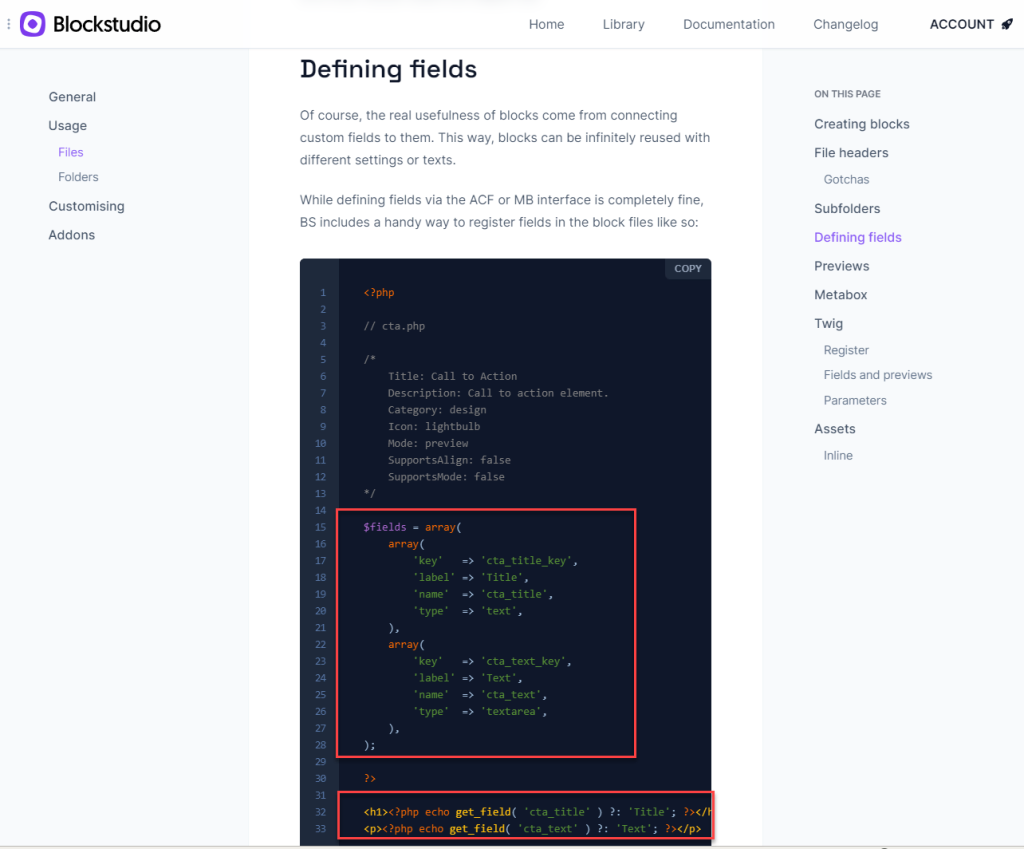Jump to Creating blocks section
This screenshot has width=1024, height=849.
(861, 124)
